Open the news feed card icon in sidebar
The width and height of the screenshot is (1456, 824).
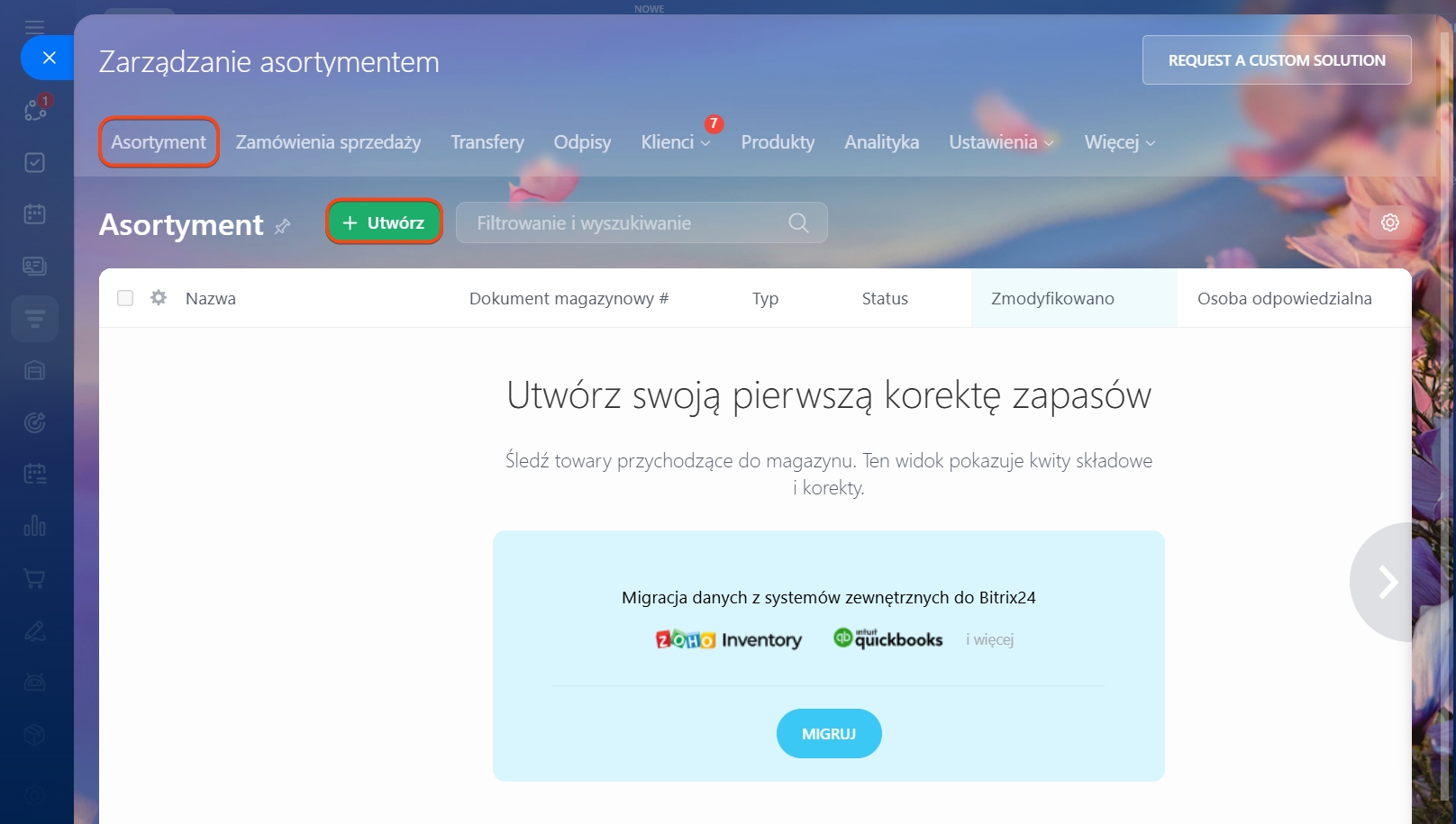point(34,267)
